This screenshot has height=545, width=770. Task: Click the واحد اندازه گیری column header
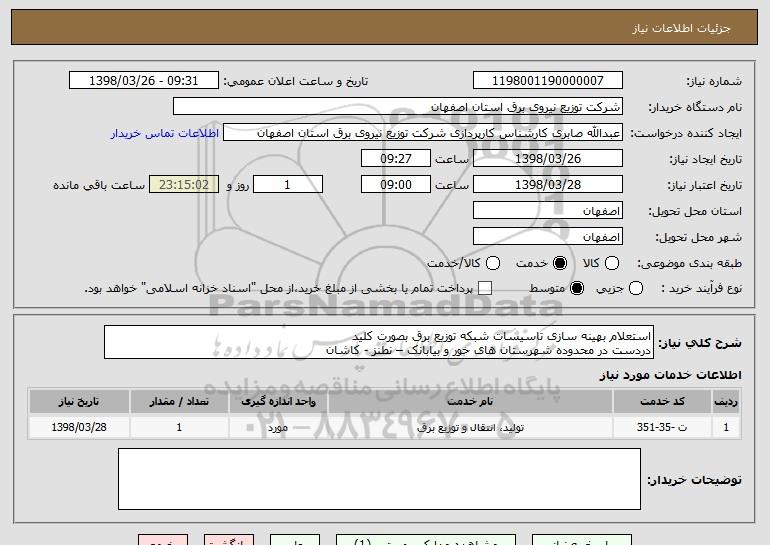278,402
